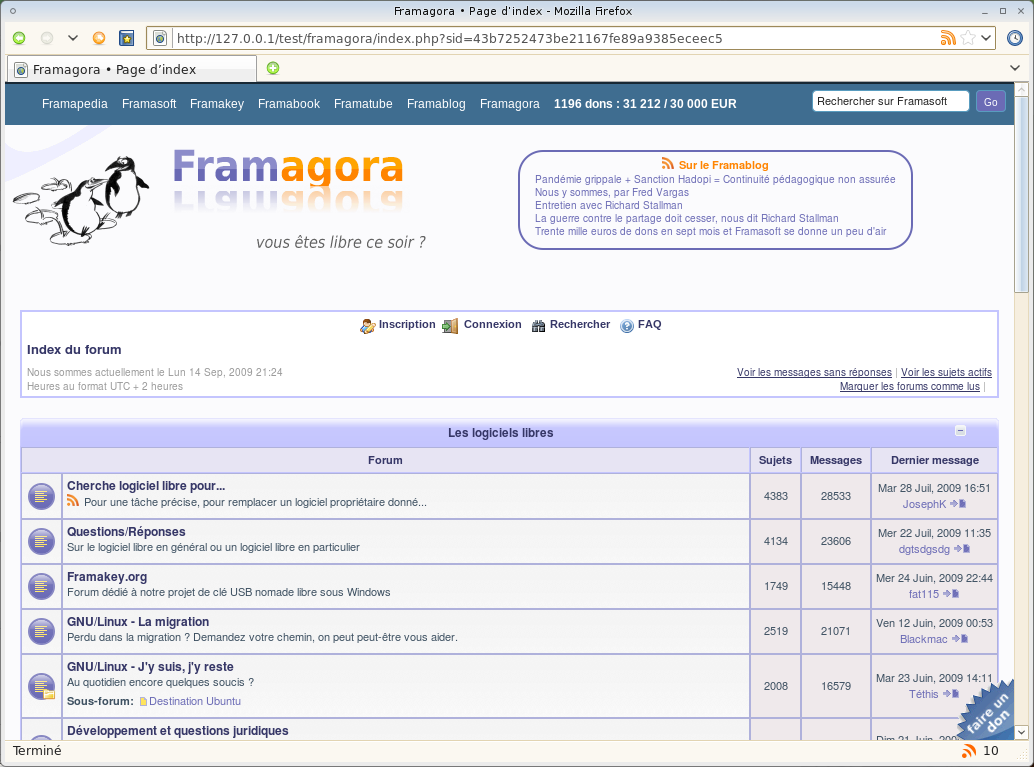Select the Framagora Page d'index tab

(x=131, y=69)
